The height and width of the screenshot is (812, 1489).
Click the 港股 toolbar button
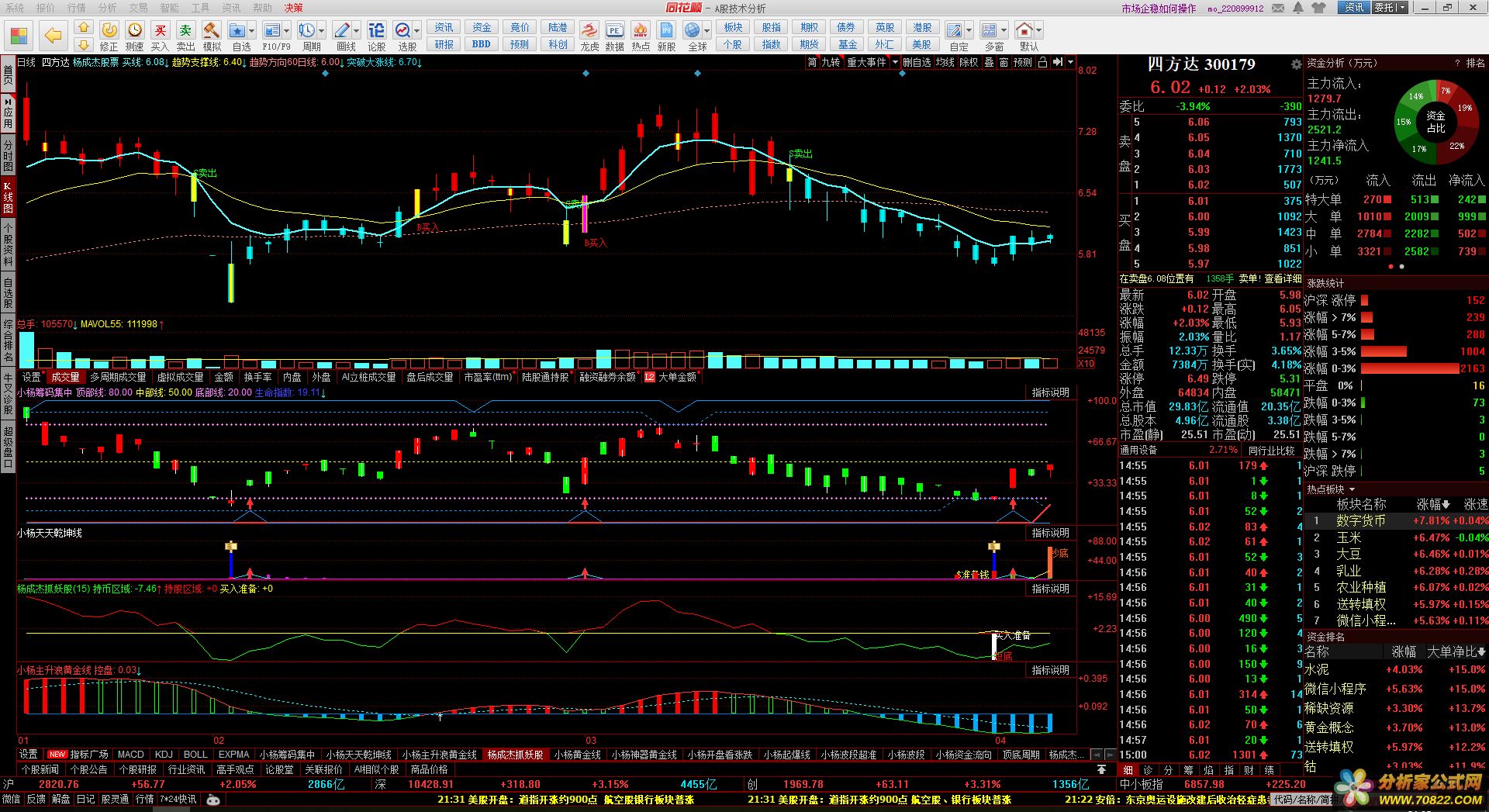(922, 28)
